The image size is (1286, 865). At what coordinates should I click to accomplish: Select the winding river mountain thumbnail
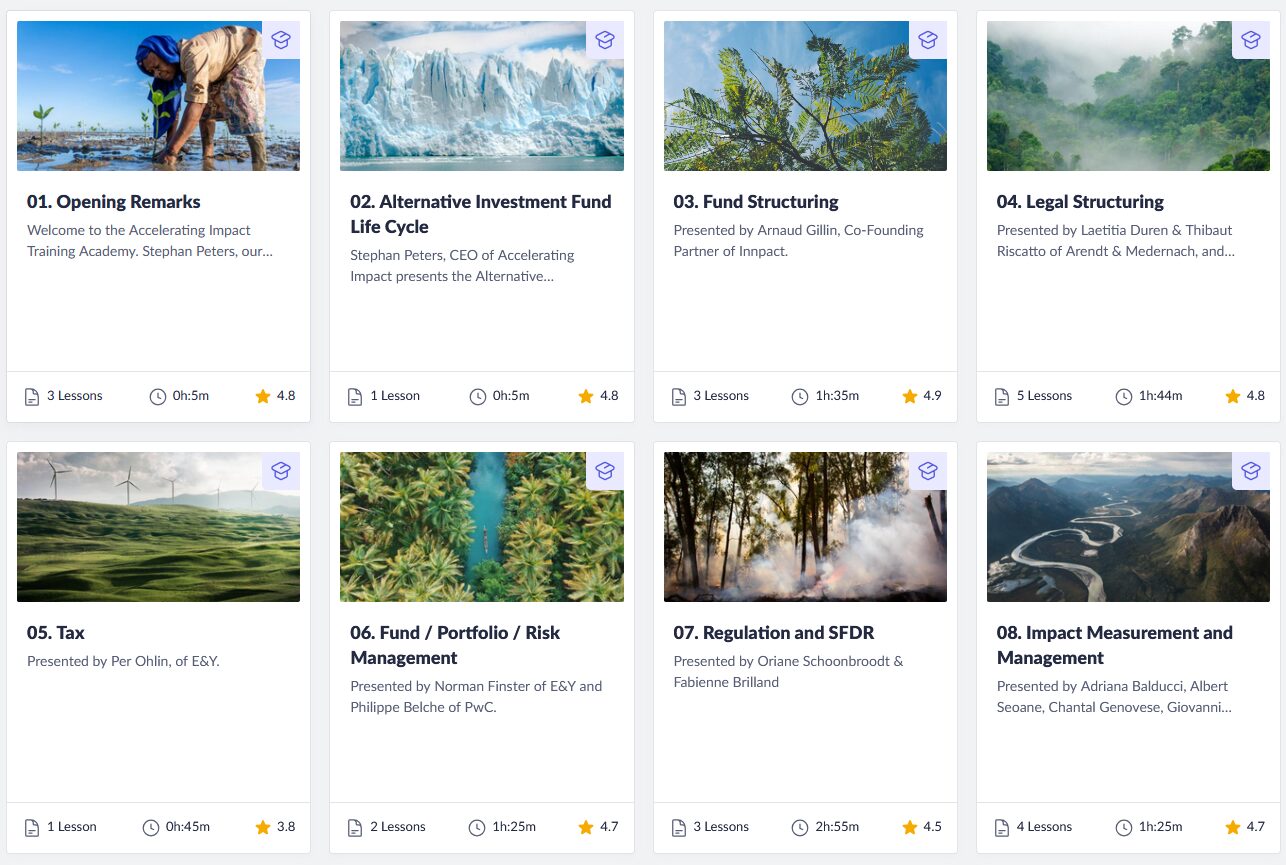point(1128,527)
